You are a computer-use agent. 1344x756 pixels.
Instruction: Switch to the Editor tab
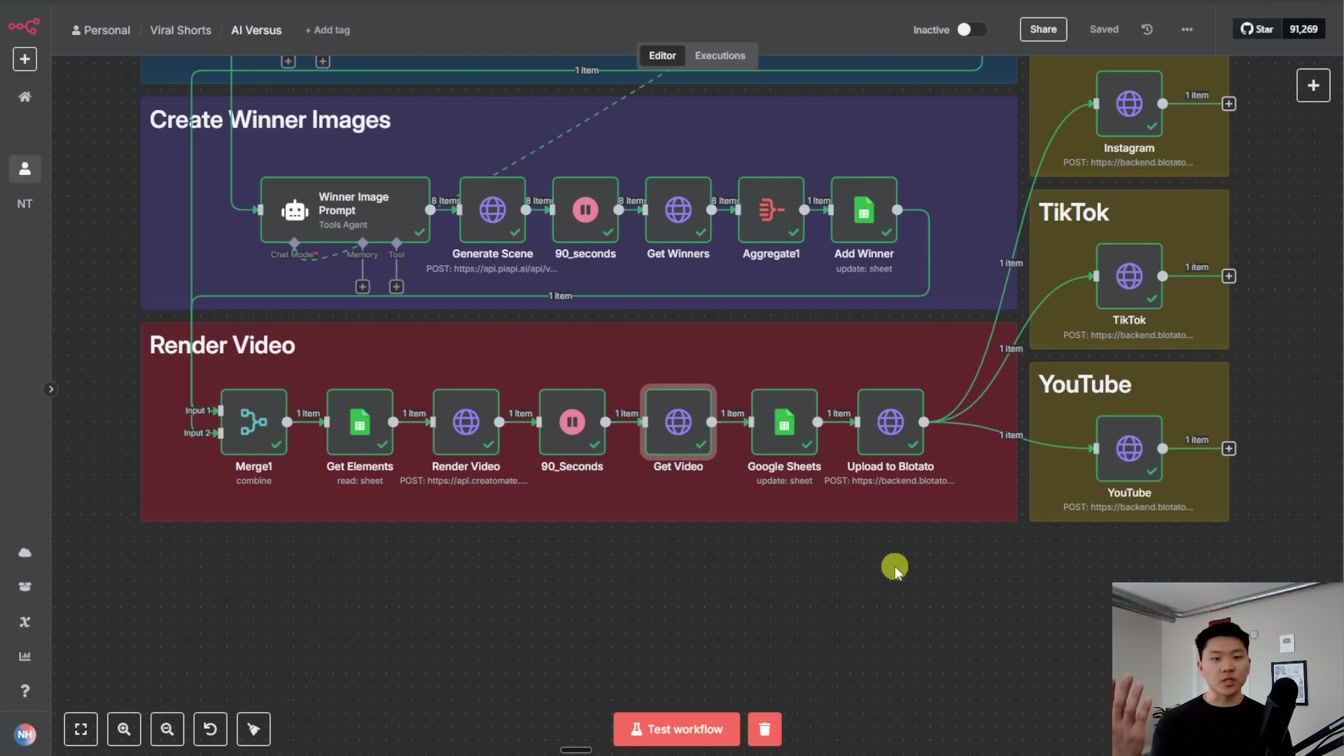pyautogui.click(x=662, y=56)
